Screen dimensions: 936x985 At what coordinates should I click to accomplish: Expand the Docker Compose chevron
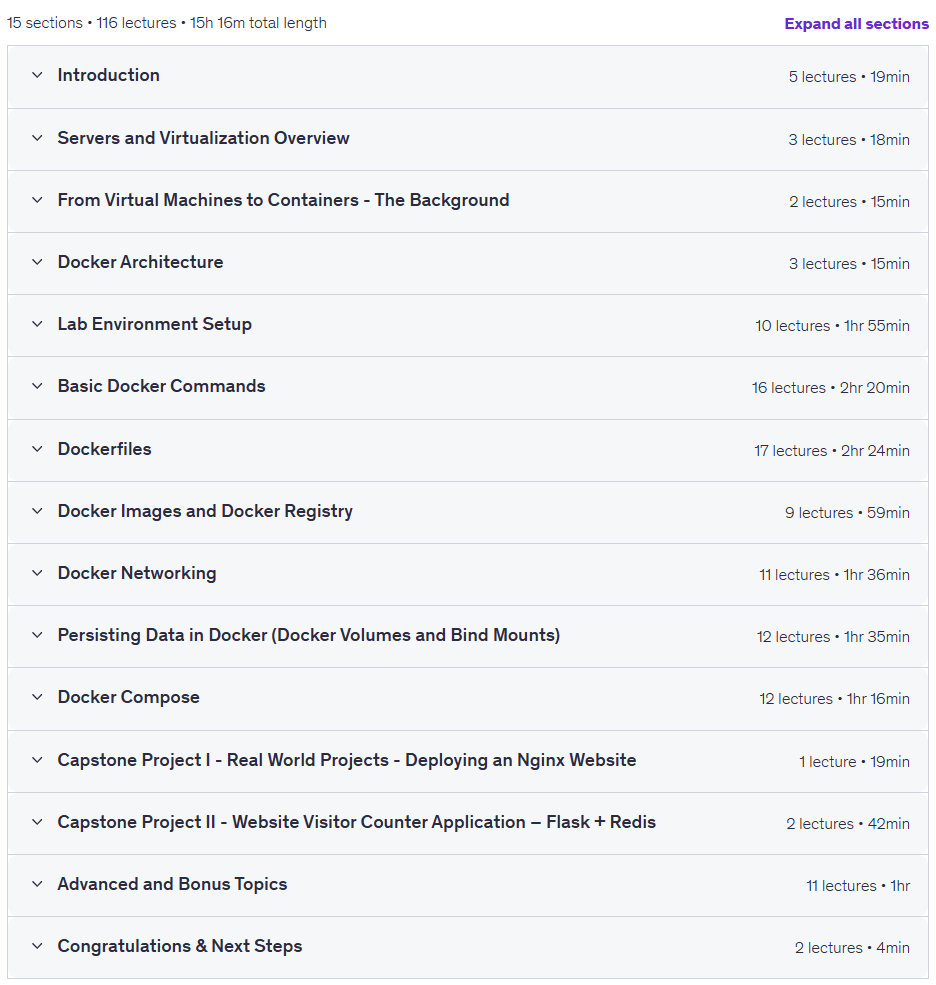coord(38,697)
